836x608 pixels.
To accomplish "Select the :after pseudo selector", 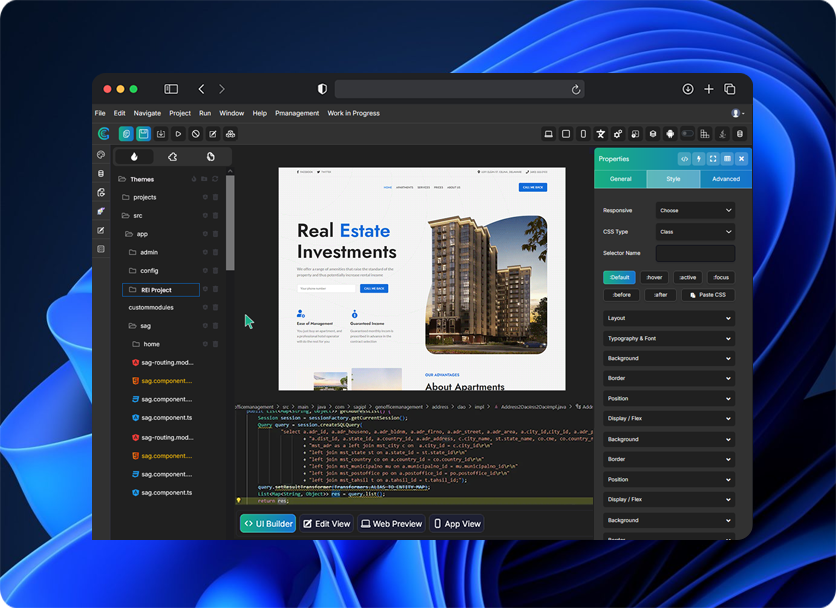I will click(x=661, y=295).
